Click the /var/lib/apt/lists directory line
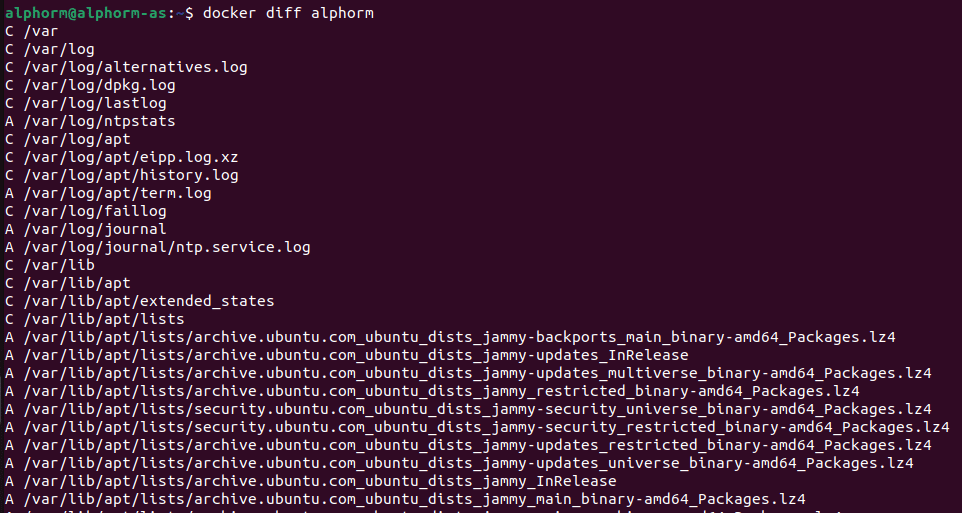 (x=94, y=319)
